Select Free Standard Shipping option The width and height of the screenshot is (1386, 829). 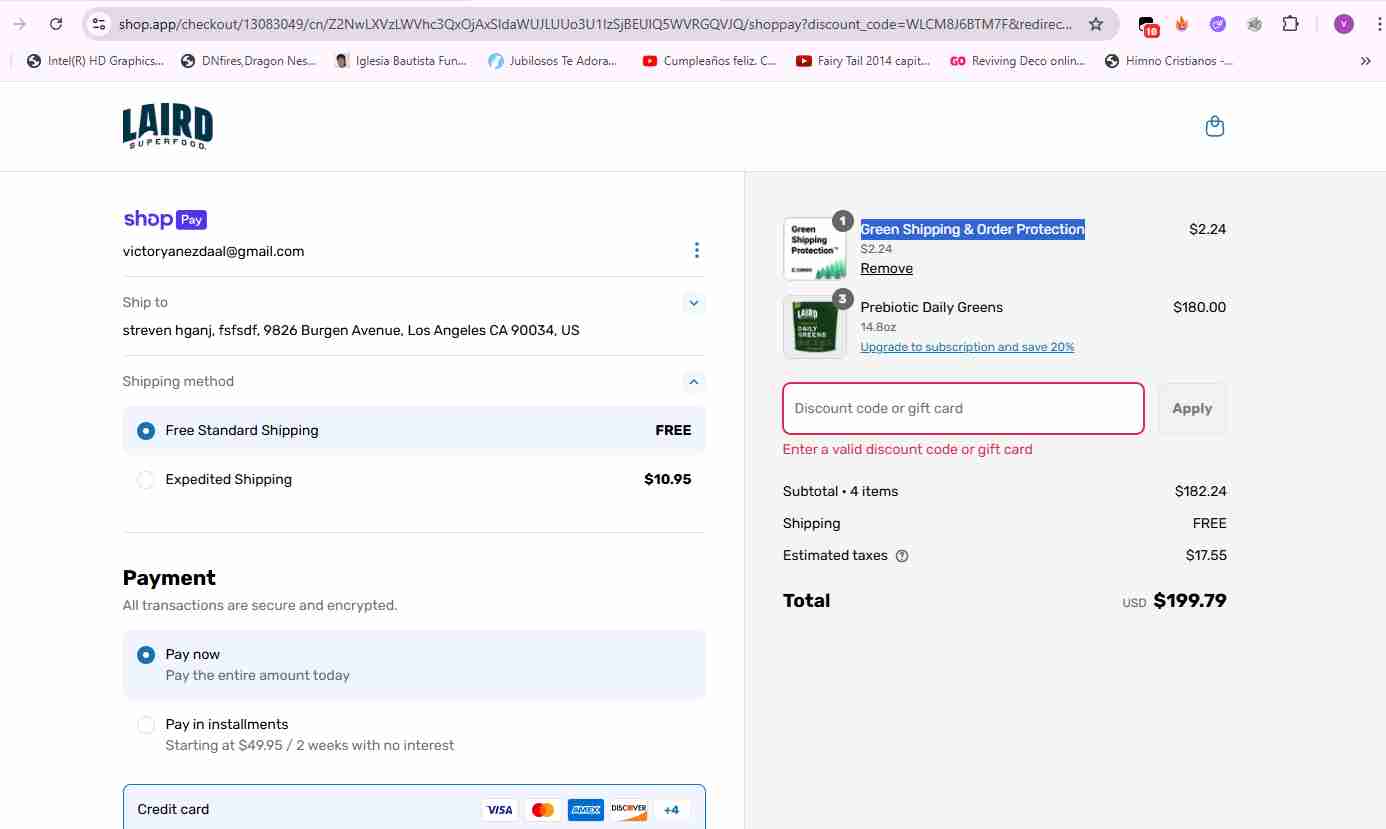pos(414,430)
